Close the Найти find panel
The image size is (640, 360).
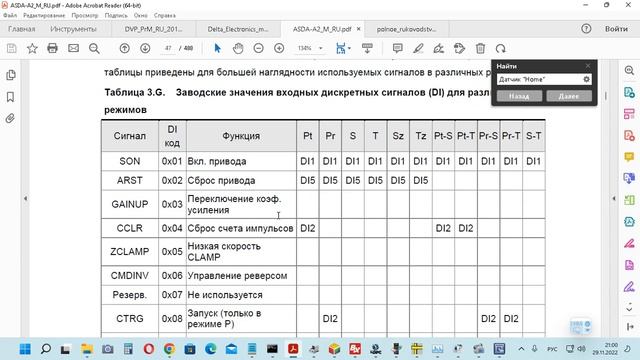[588, 66]
